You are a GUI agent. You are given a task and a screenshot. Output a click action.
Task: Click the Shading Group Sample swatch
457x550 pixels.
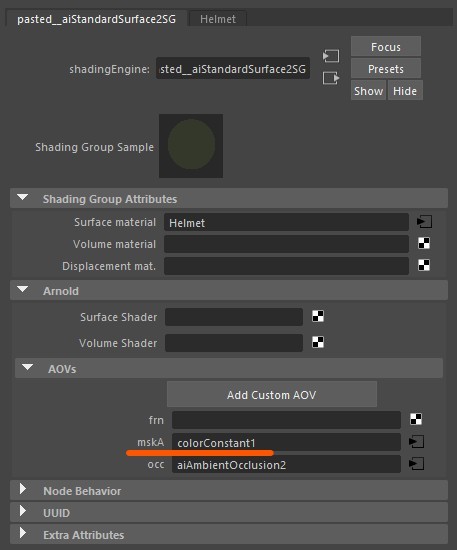point(191,146)
